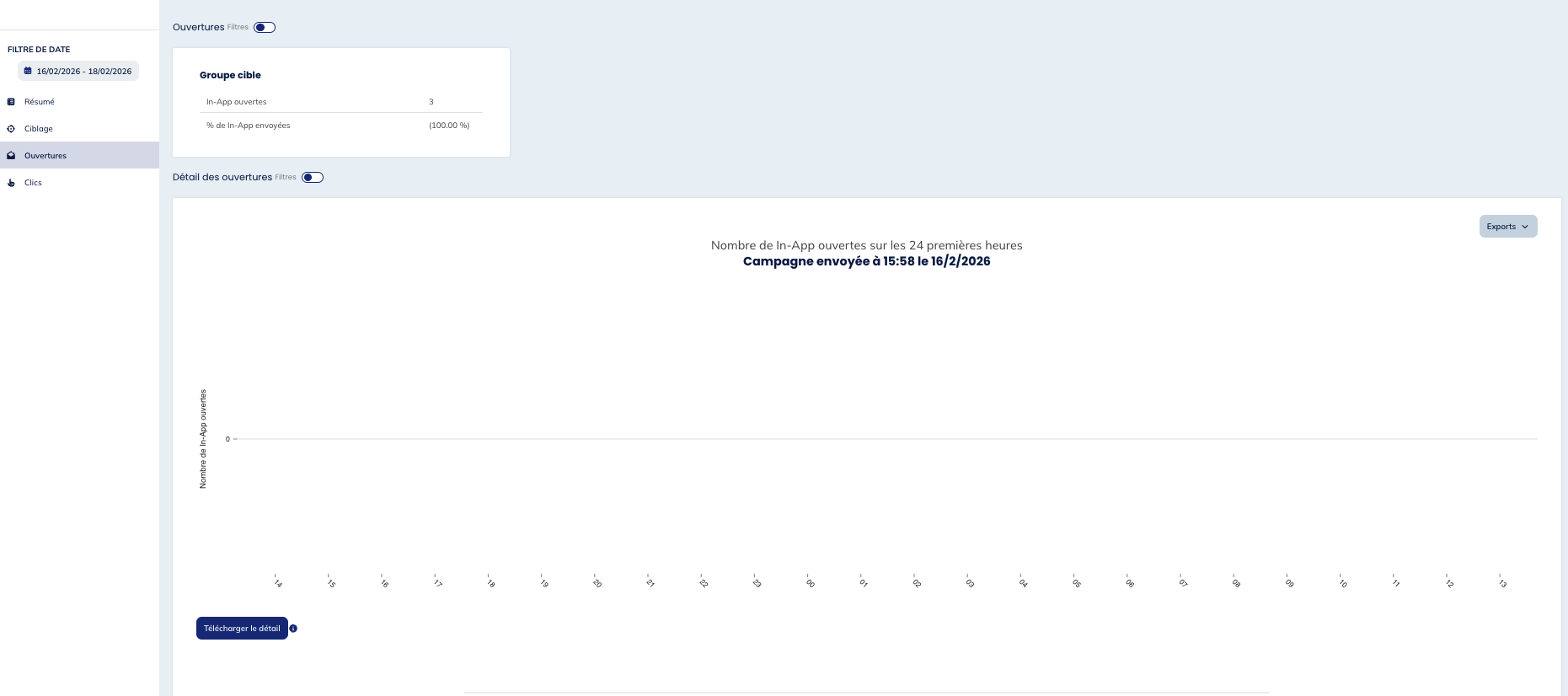Select the Ciblage menu label

pyautogui.click(x=39, y=129)
